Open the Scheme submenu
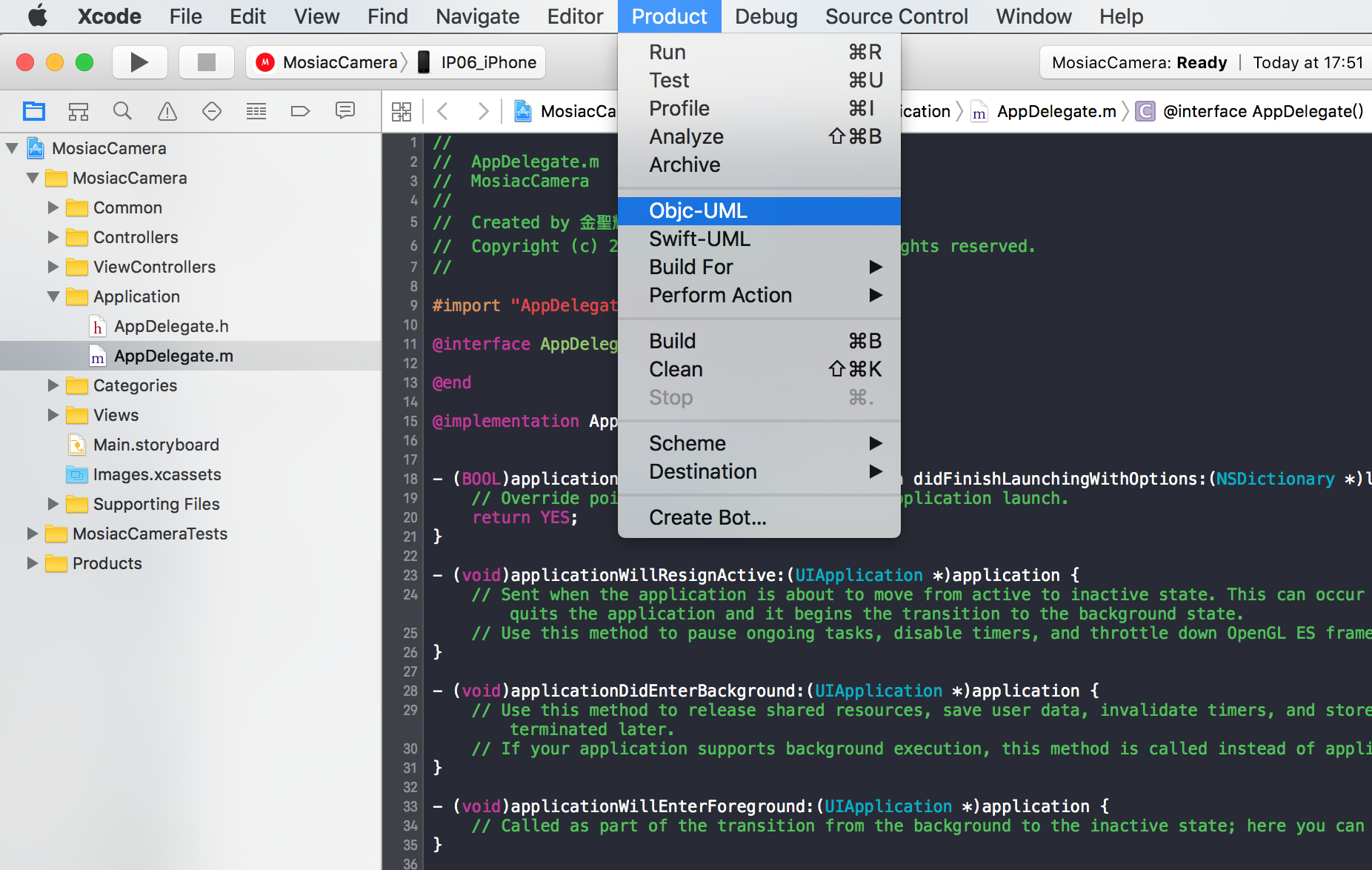The width and height of the screenshot is (1372, 870). pyautogui.click(x=759, y=443)
